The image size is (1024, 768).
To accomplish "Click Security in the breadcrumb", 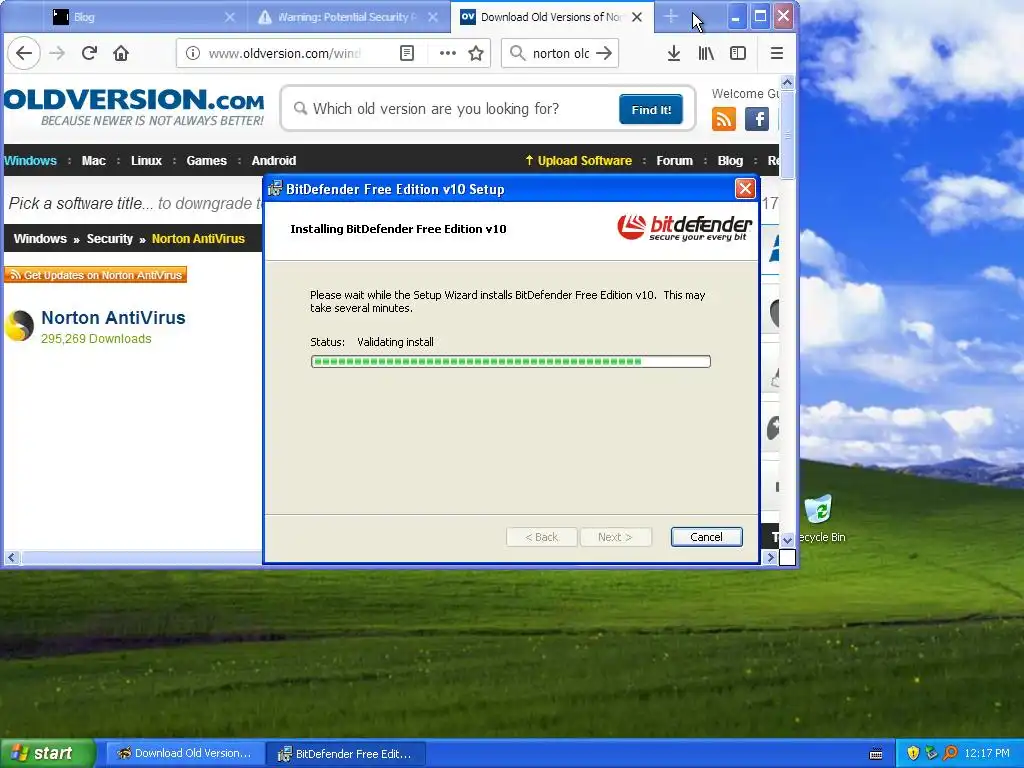I will point(110,239).
